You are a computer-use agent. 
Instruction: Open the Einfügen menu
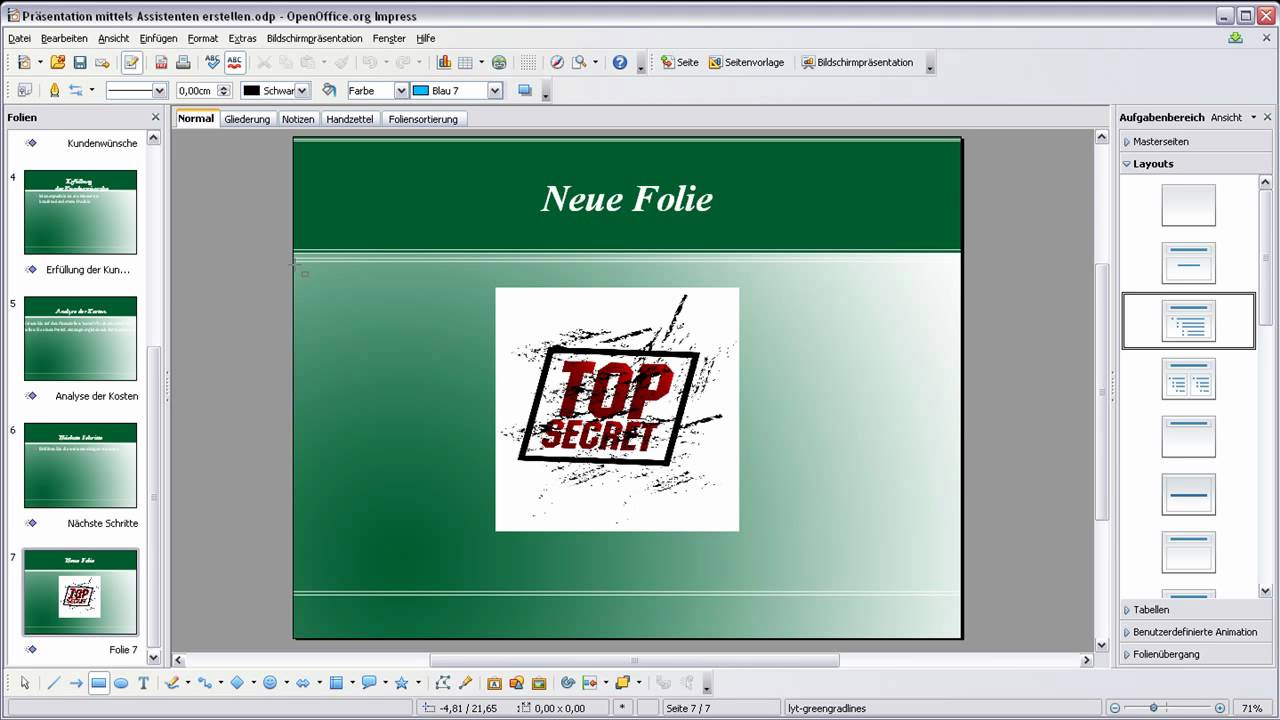click(158, 38)
